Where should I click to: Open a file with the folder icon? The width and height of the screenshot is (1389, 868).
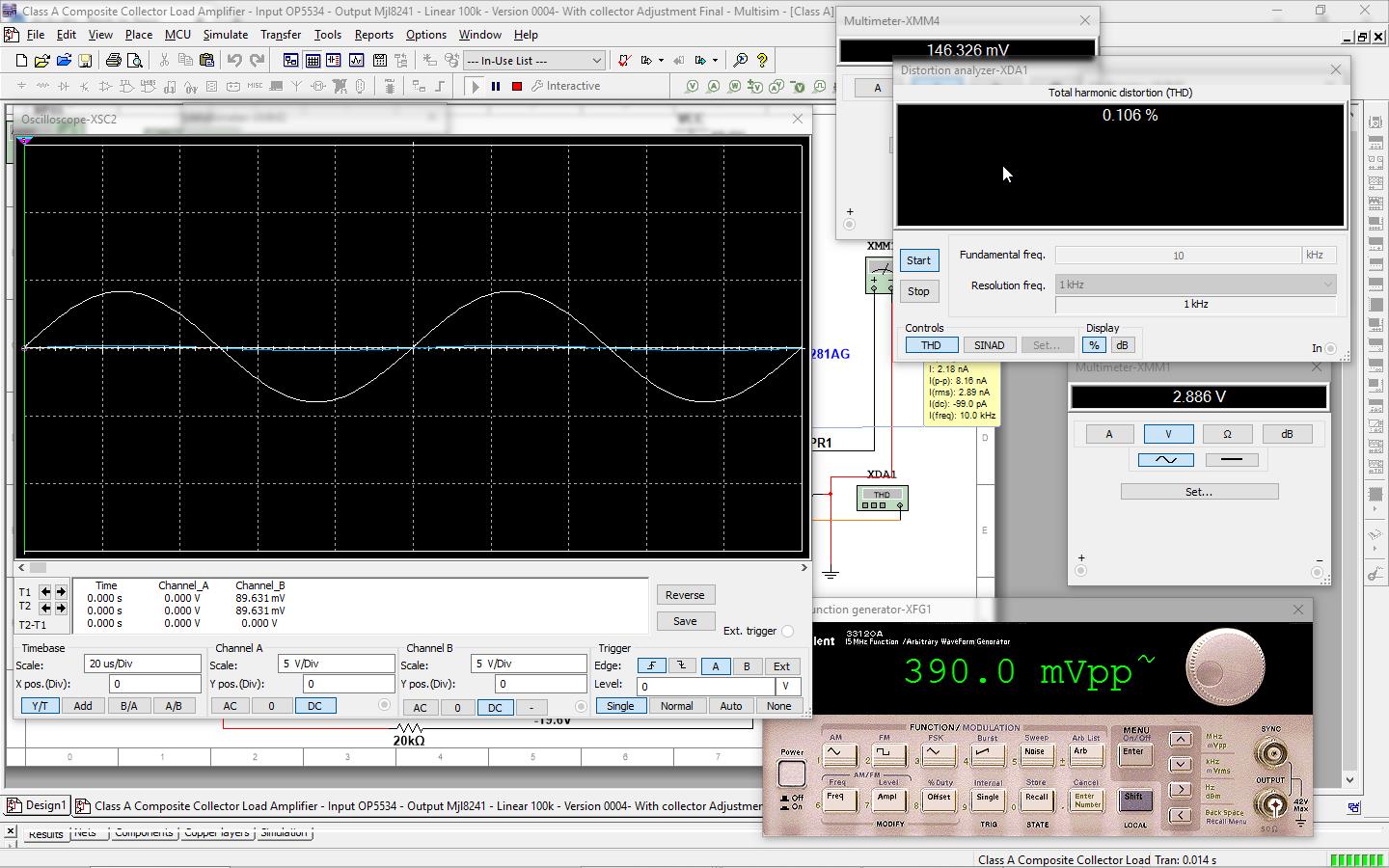(x=42, y=60)
